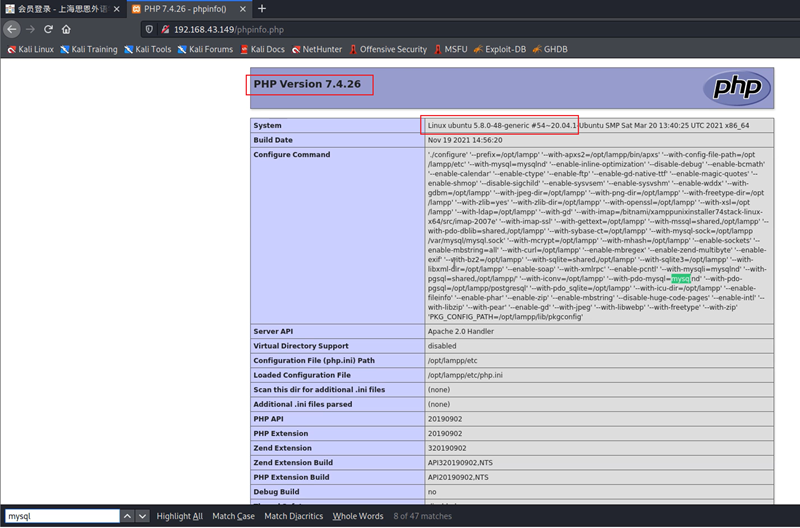Click the insecure connection lock icon
Screen dimensions: 800x528
coord(165,29)
